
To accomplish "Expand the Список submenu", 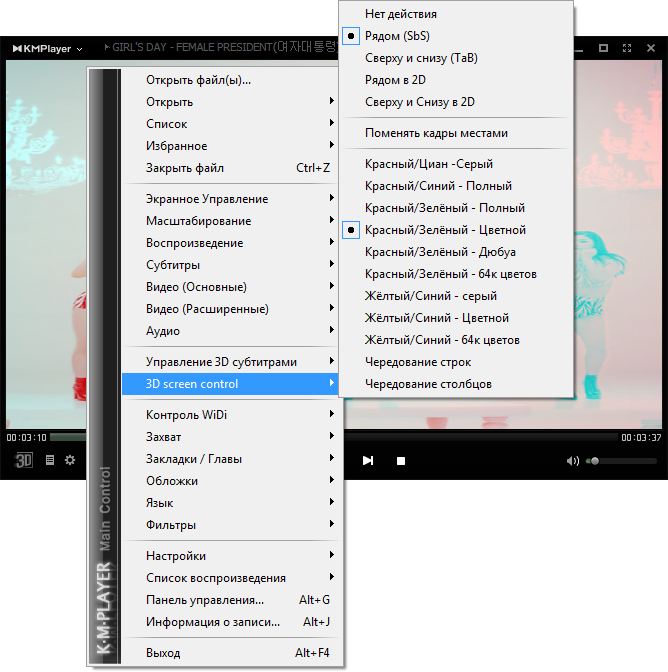I will point(231,124).
